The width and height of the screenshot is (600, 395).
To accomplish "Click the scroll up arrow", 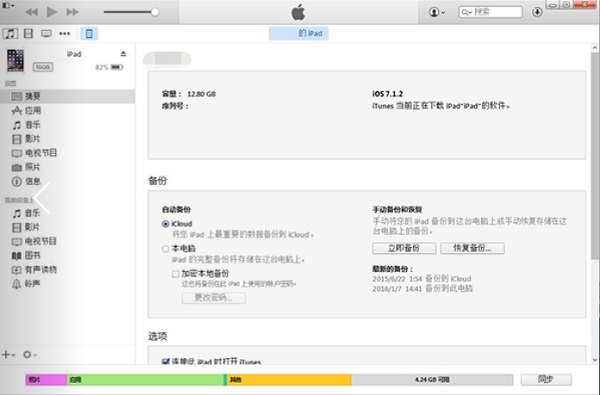I will [x=595, y=47].
